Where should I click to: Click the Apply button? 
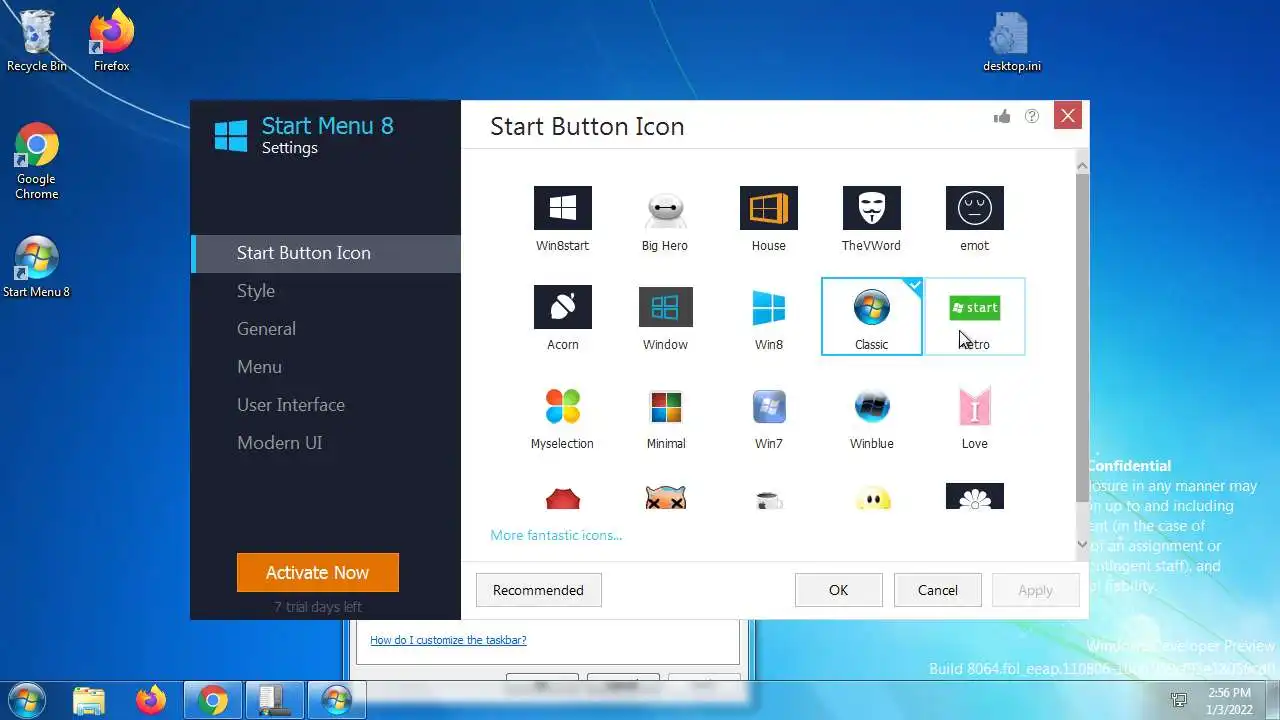[x=1035, y=590]
